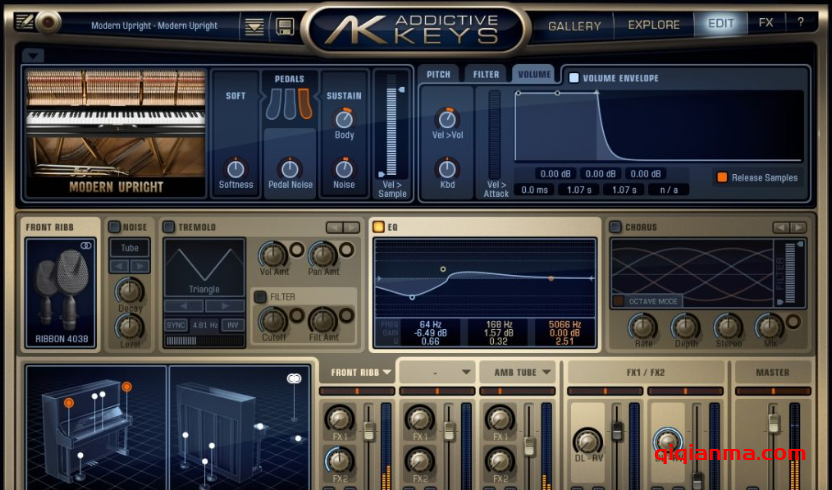Click the DL-RV knob in FX1/FX2

coord(588,442)
